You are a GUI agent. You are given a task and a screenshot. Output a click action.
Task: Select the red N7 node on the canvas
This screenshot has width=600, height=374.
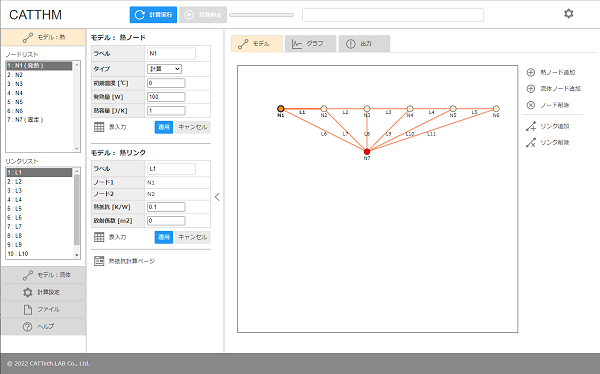coord(367,152)
